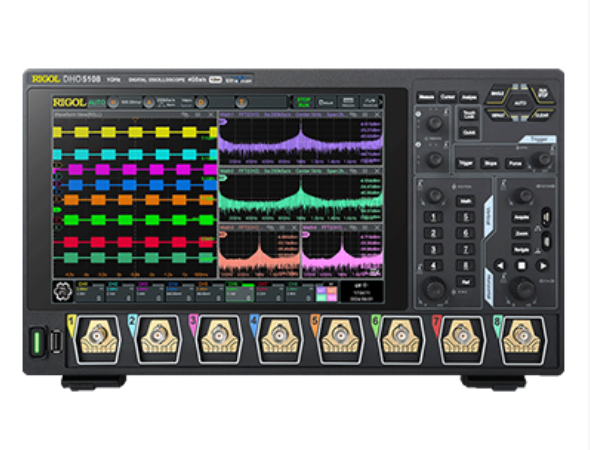This screenshot has width=590, height=450.
Task: Close the Waveform View window on screen
Action: click(x=211, y=114)
